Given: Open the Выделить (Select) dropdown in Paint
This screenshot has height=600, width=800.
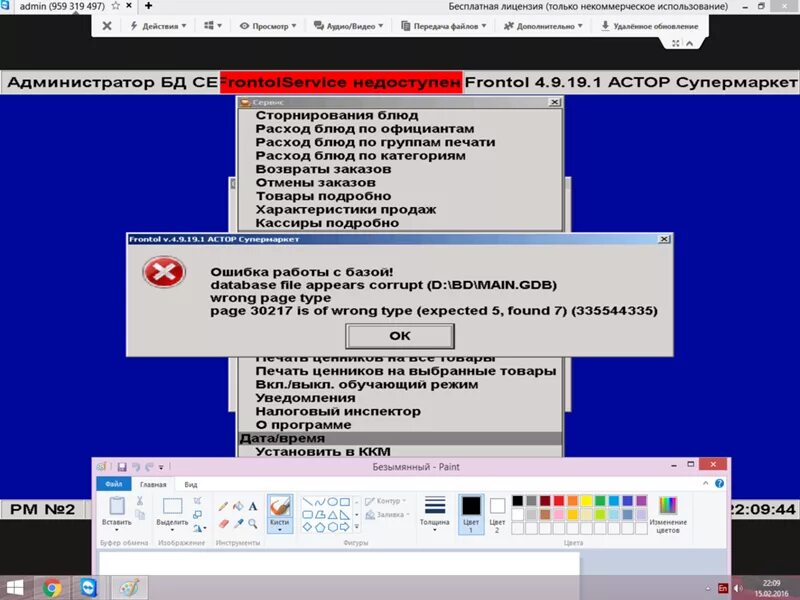Looking at the screenshot, I should pos(172,526).
